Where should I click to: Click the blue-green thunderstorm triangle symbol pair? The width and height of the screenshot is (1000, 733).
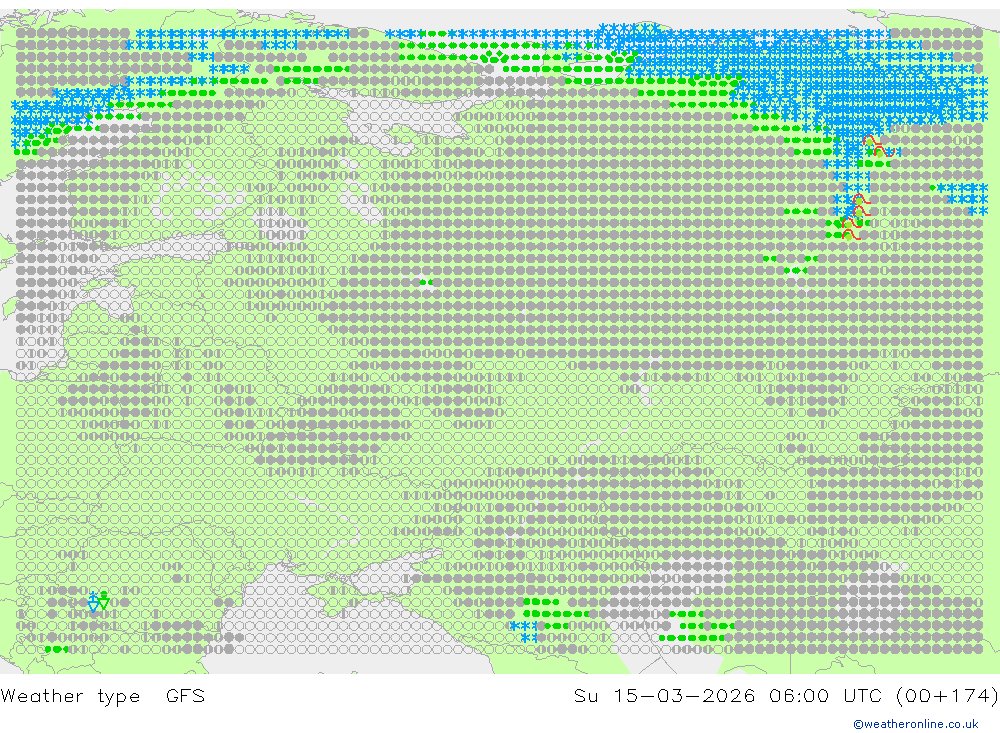(98, 601)
